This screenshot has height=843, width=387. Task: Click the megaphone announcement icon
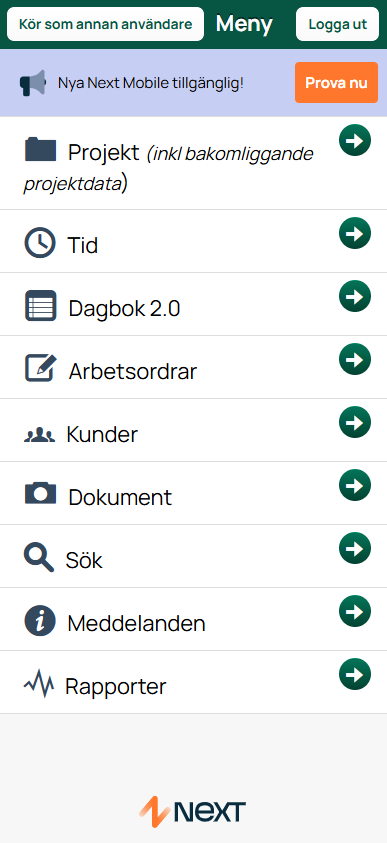33,83
